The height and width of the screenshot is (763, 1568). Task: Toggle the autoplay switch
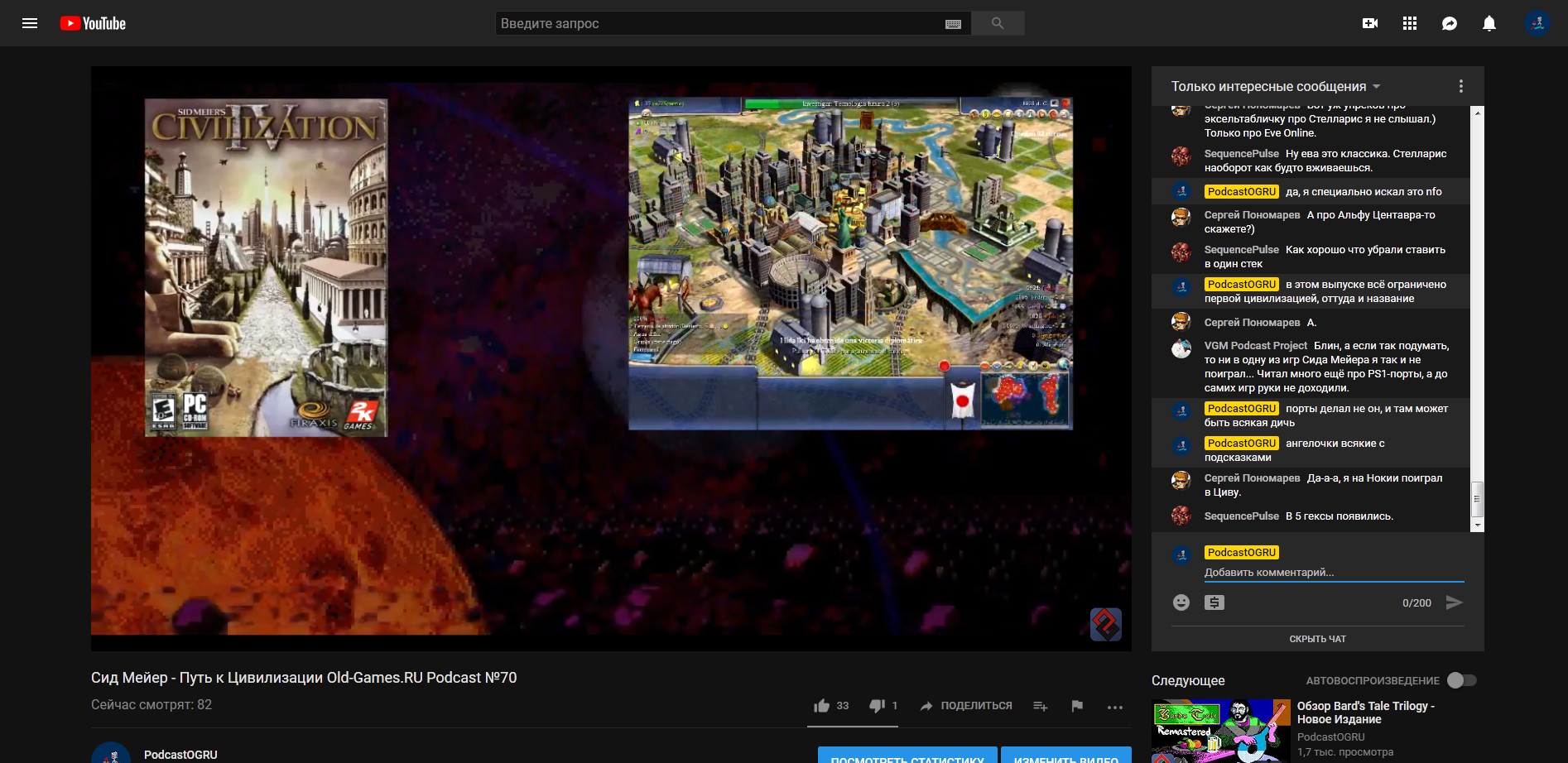click(1462, 680)
